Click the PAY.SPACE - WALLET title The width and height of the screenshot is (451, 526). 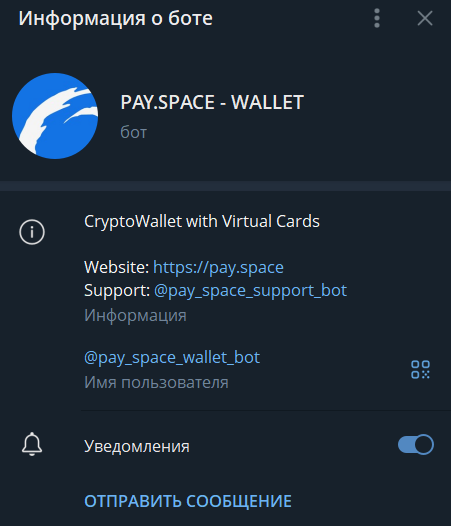click(x=212, y=102)
